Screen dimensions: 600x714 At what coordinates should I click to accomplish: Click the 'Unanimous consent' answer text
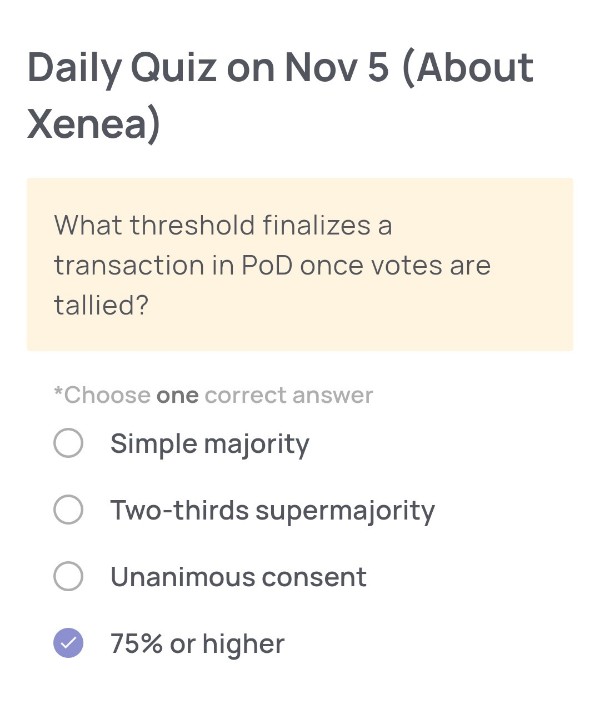coord(238,577)
